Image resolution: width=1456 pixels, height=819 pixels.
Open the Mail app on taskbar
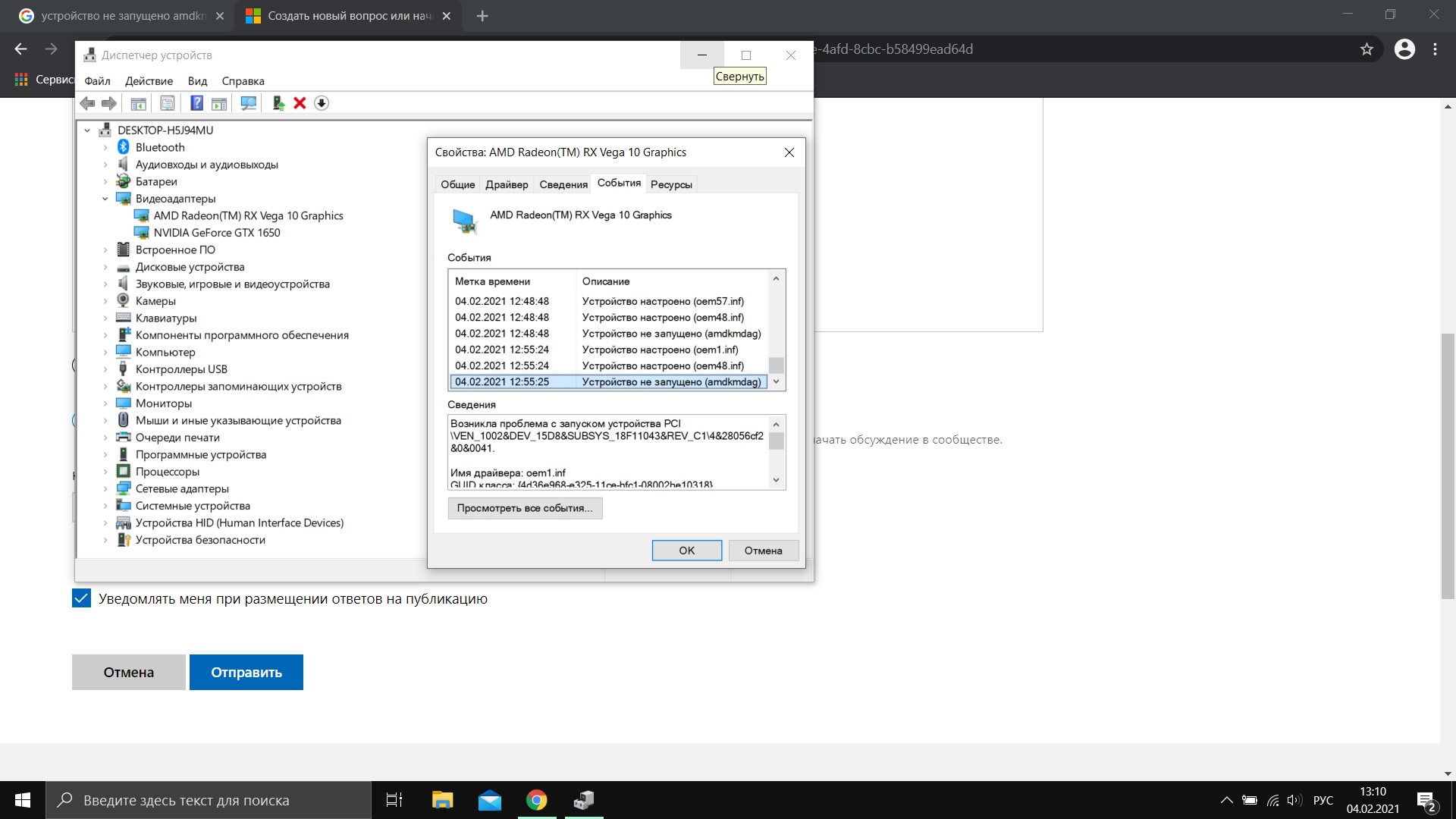point(490,800)
